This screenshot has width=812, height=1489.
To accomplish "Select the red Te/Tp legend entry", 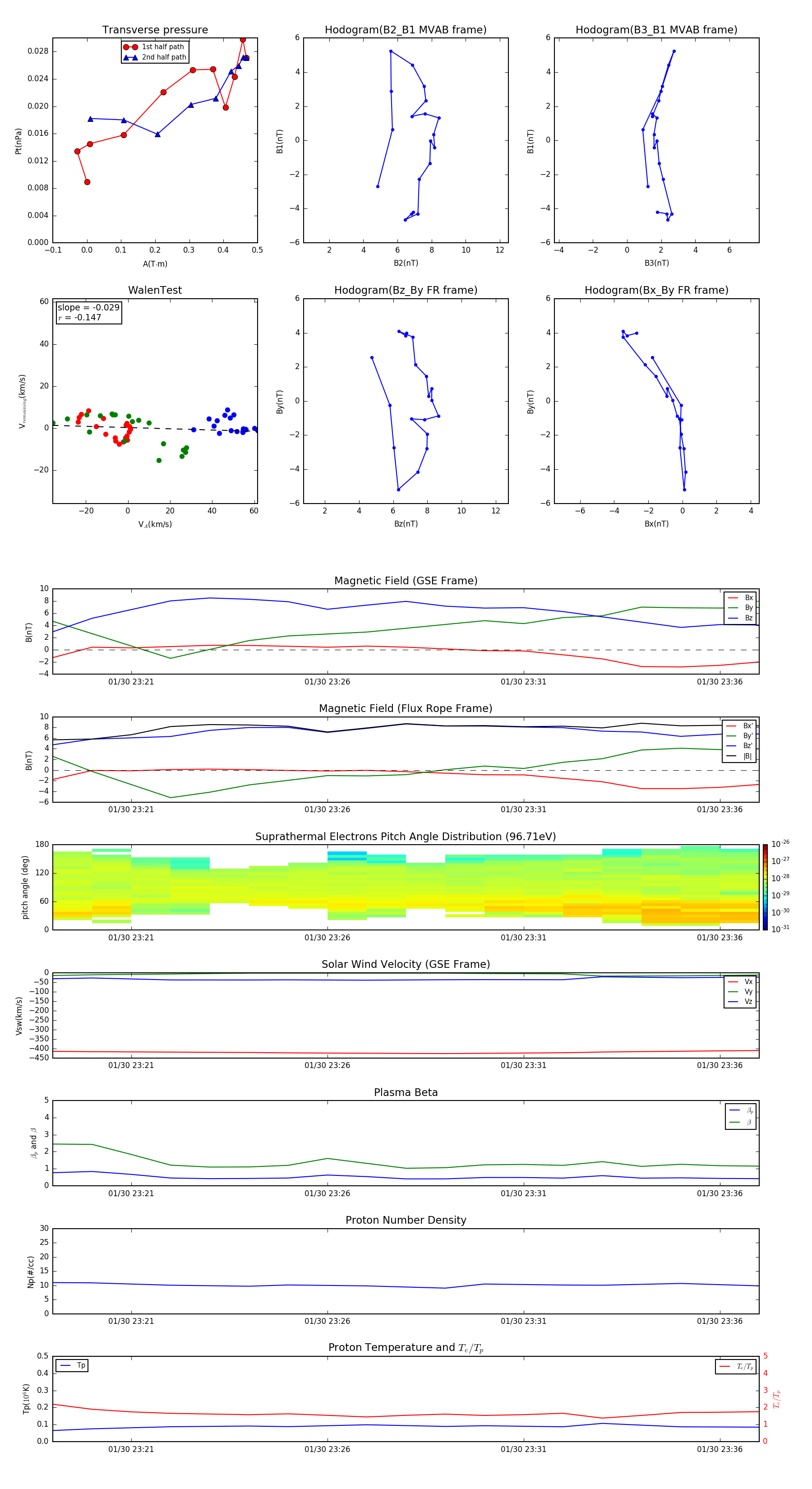I will click(736, 1366).
